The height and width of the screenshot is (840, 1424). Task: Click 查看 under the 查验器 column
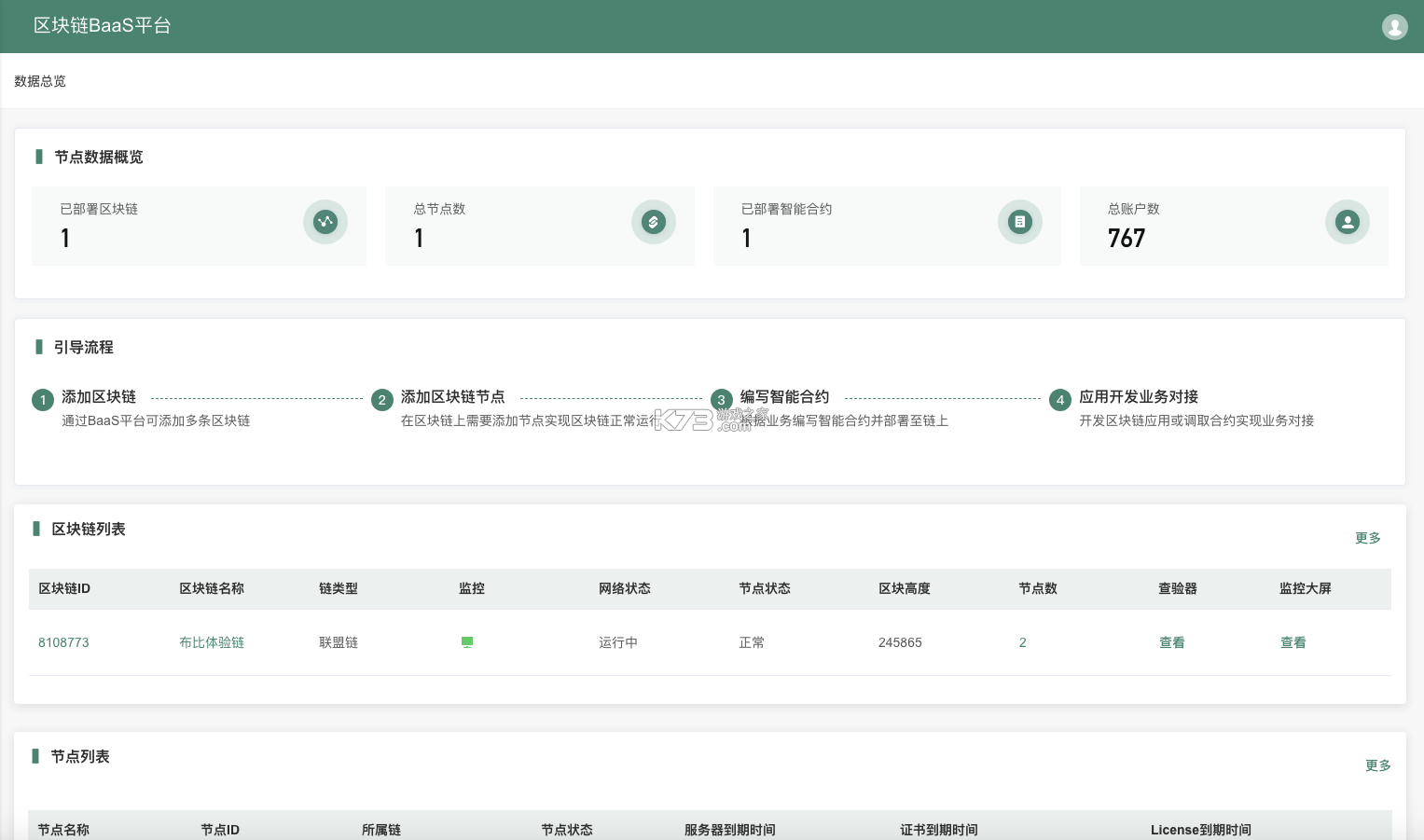[x=1172, y=642]
